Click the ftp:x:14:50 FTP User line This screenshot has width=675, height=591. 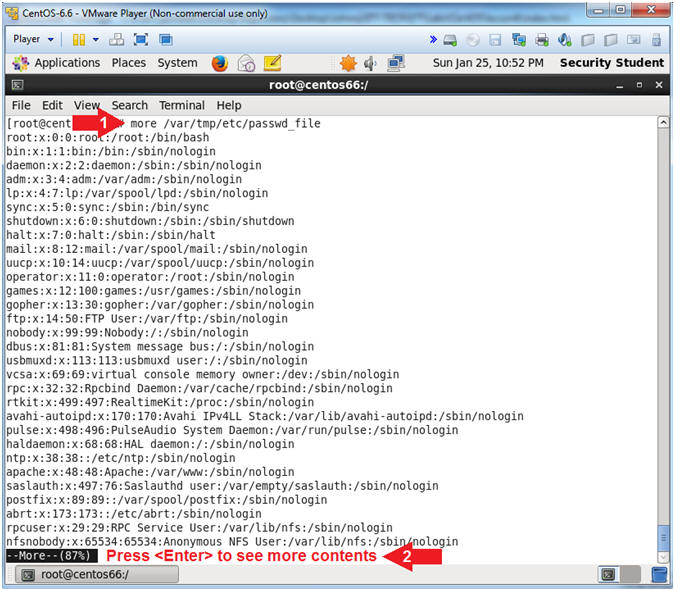(x=147, y=319)
